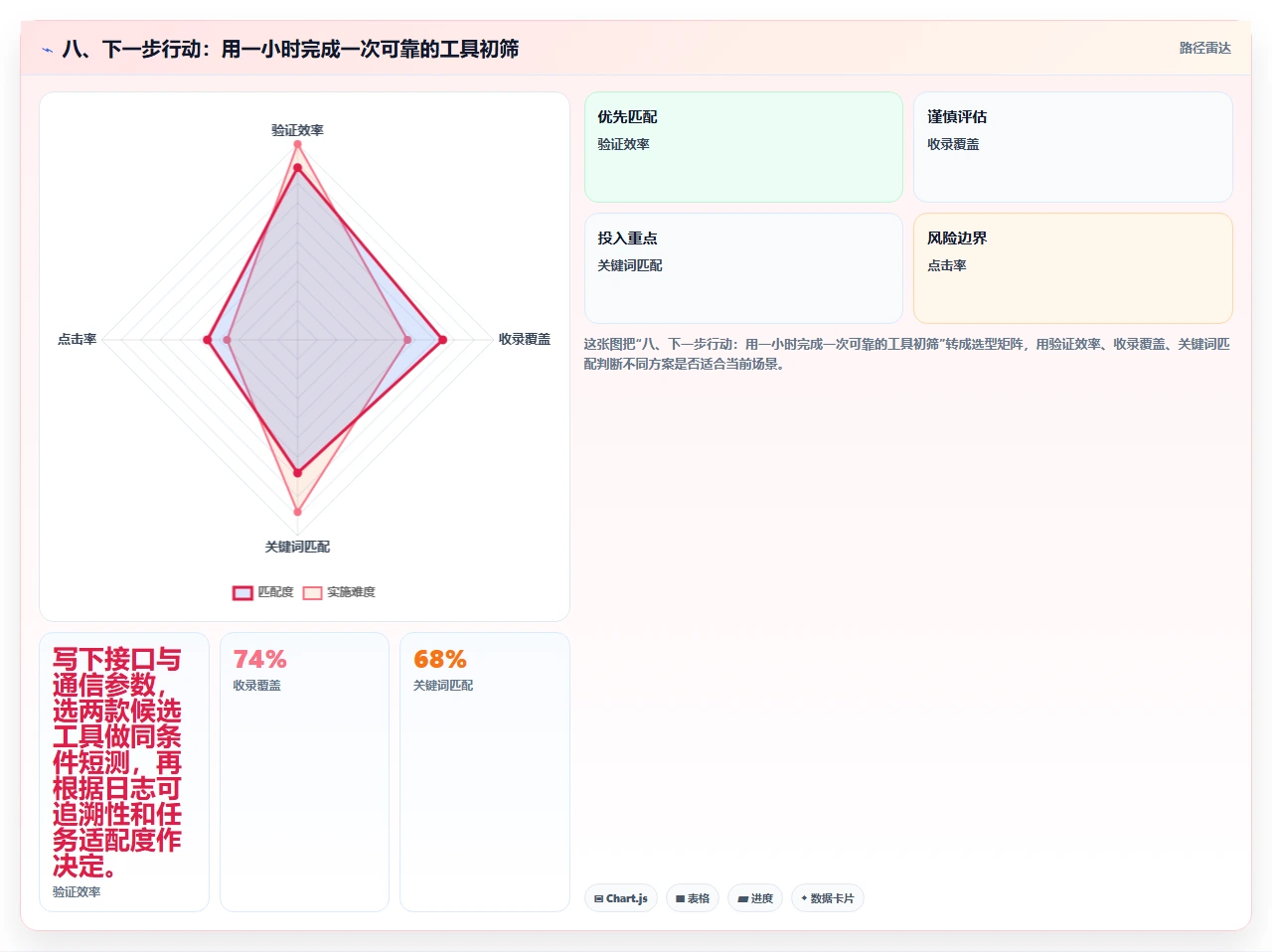Viewport: 1272px width, 952px height.
Task: Toggle the 实施难度 legend swatch
Action: point(312,593)
